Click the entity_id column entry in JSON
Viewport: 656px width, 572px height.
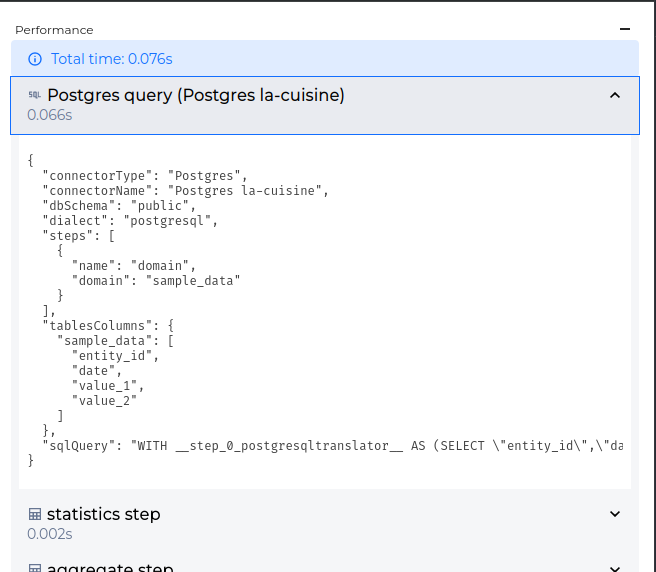[115, 355]
